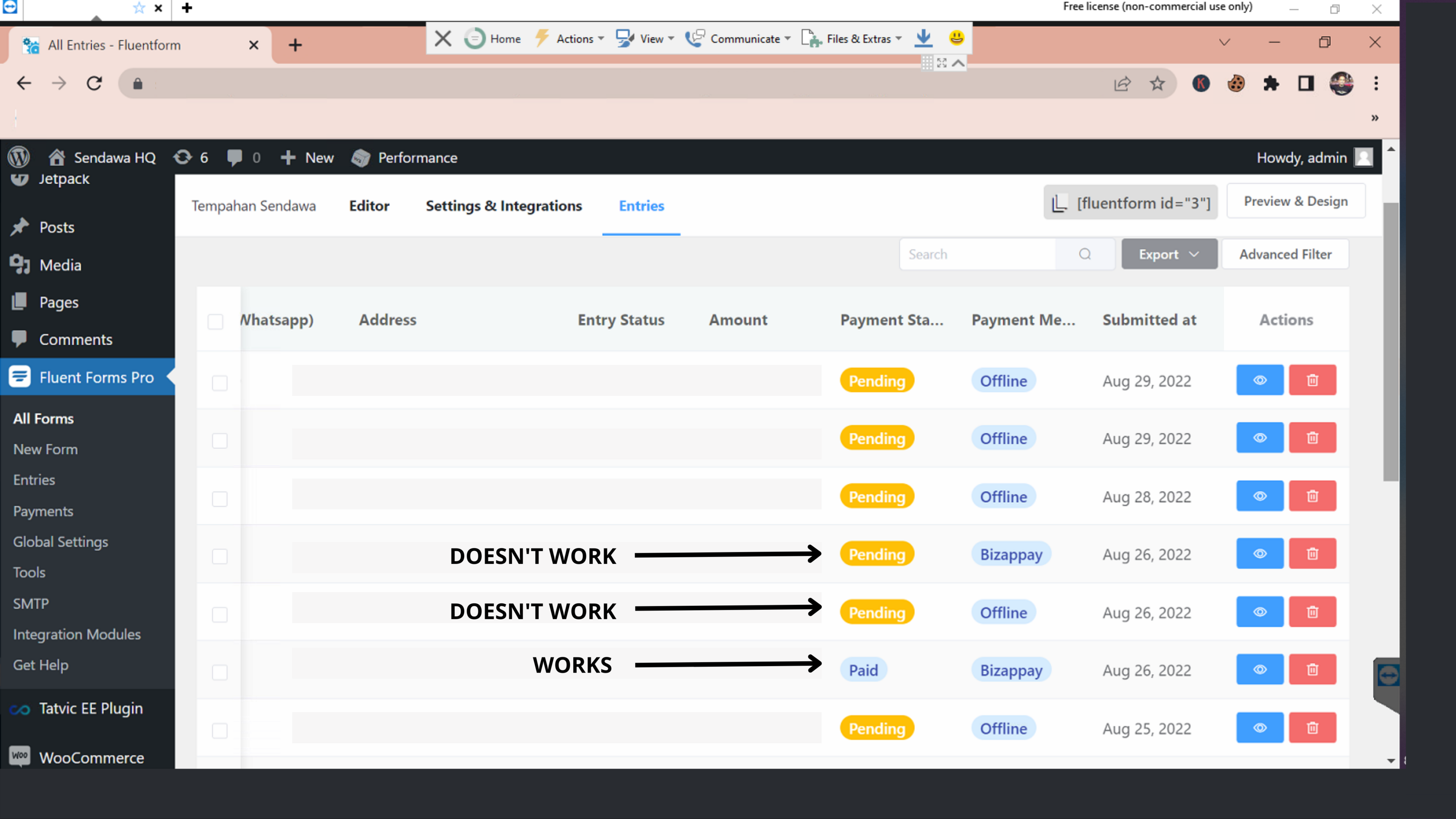Click the browser forward arrow

[59, 84]
